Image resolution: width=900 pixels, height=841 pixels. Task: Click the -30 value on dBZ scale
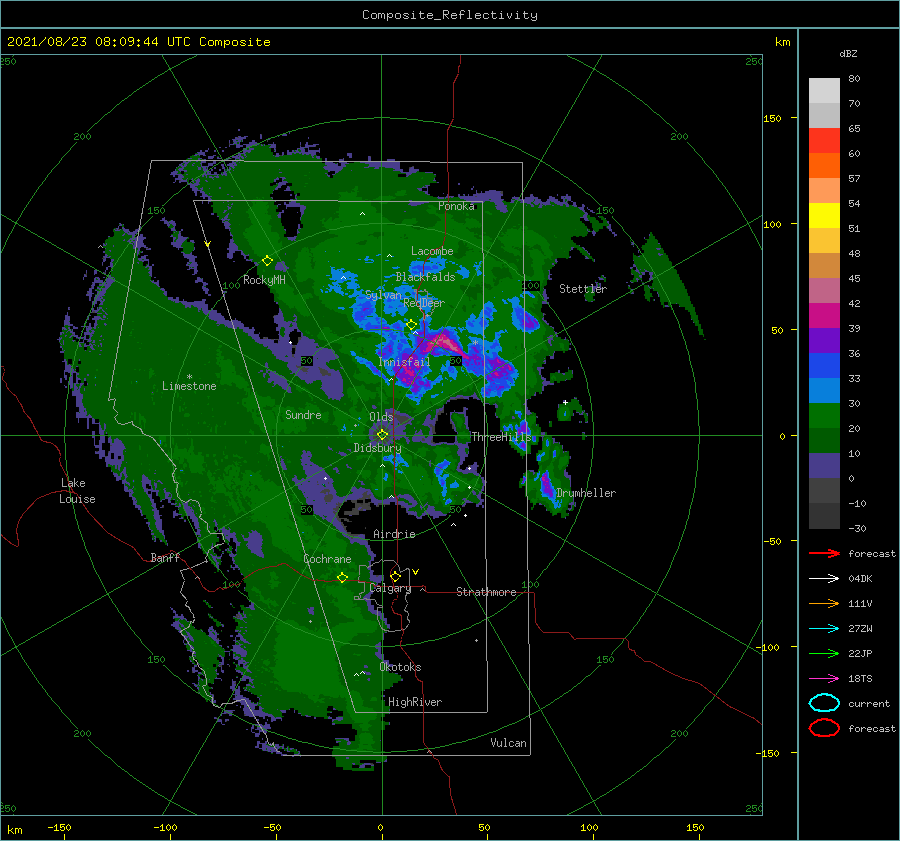click(x=857, y=528)
